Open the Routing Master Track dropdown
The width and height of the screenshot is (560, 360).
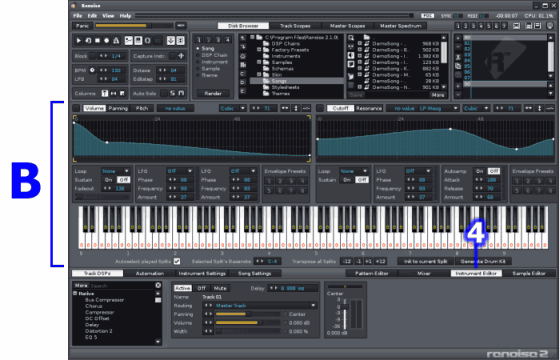coord(260,305)
